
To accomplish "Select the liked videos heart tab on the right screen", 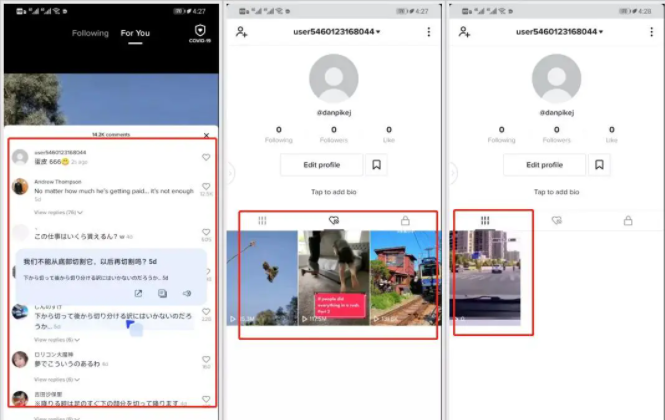I will pyautogui.click(x=556, y=221).
